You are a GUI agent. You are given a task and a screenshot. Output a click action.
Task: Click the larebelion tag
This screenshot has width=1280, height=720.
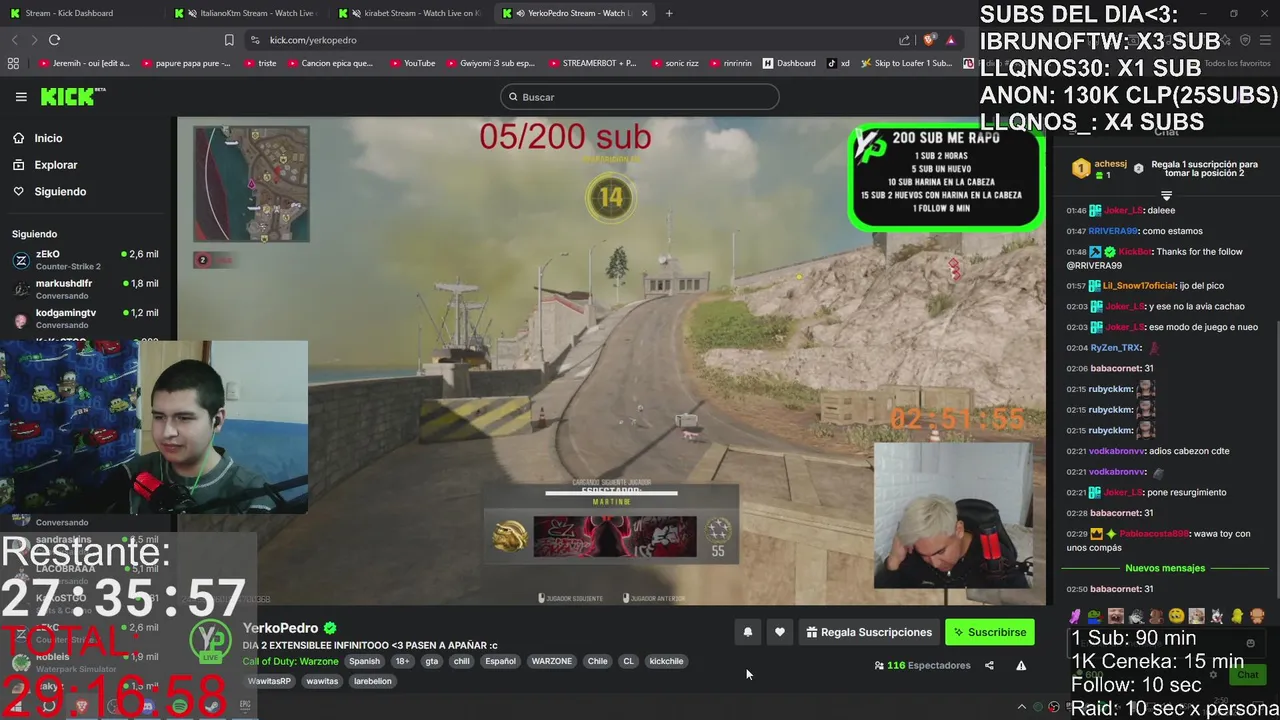(x=372, y=681)
